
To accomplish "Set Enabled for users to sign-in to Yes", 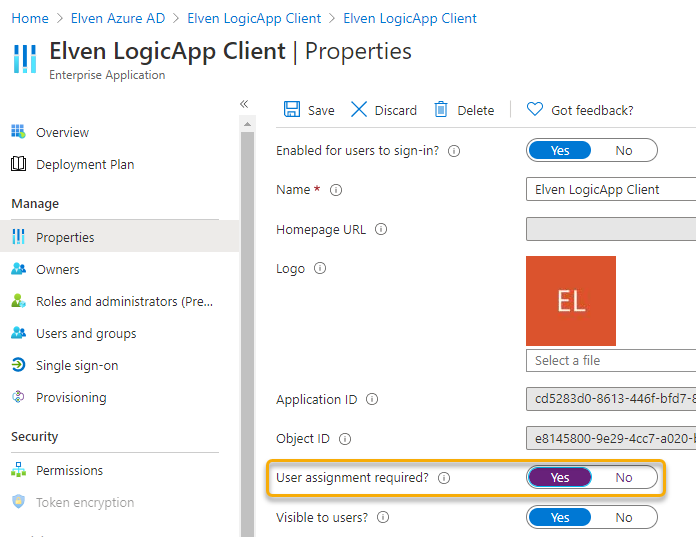I will click(560, 150).
